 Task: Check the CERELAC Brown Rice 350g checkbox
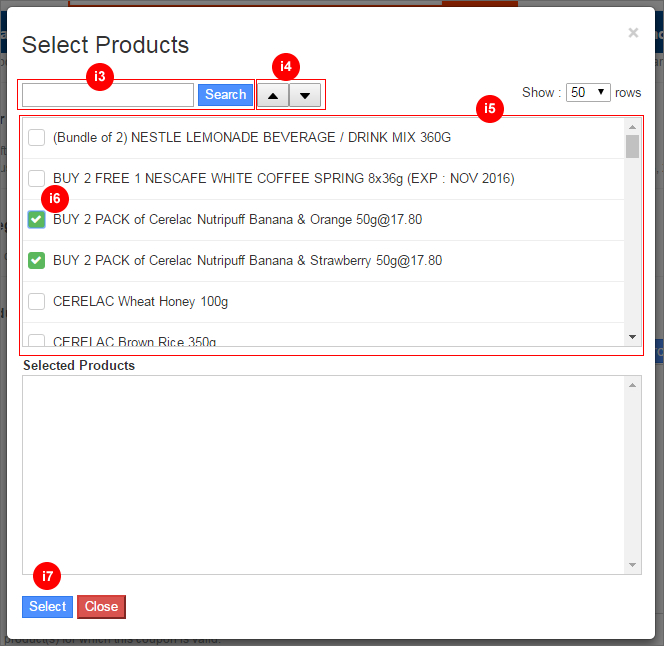tap(36, 340)
